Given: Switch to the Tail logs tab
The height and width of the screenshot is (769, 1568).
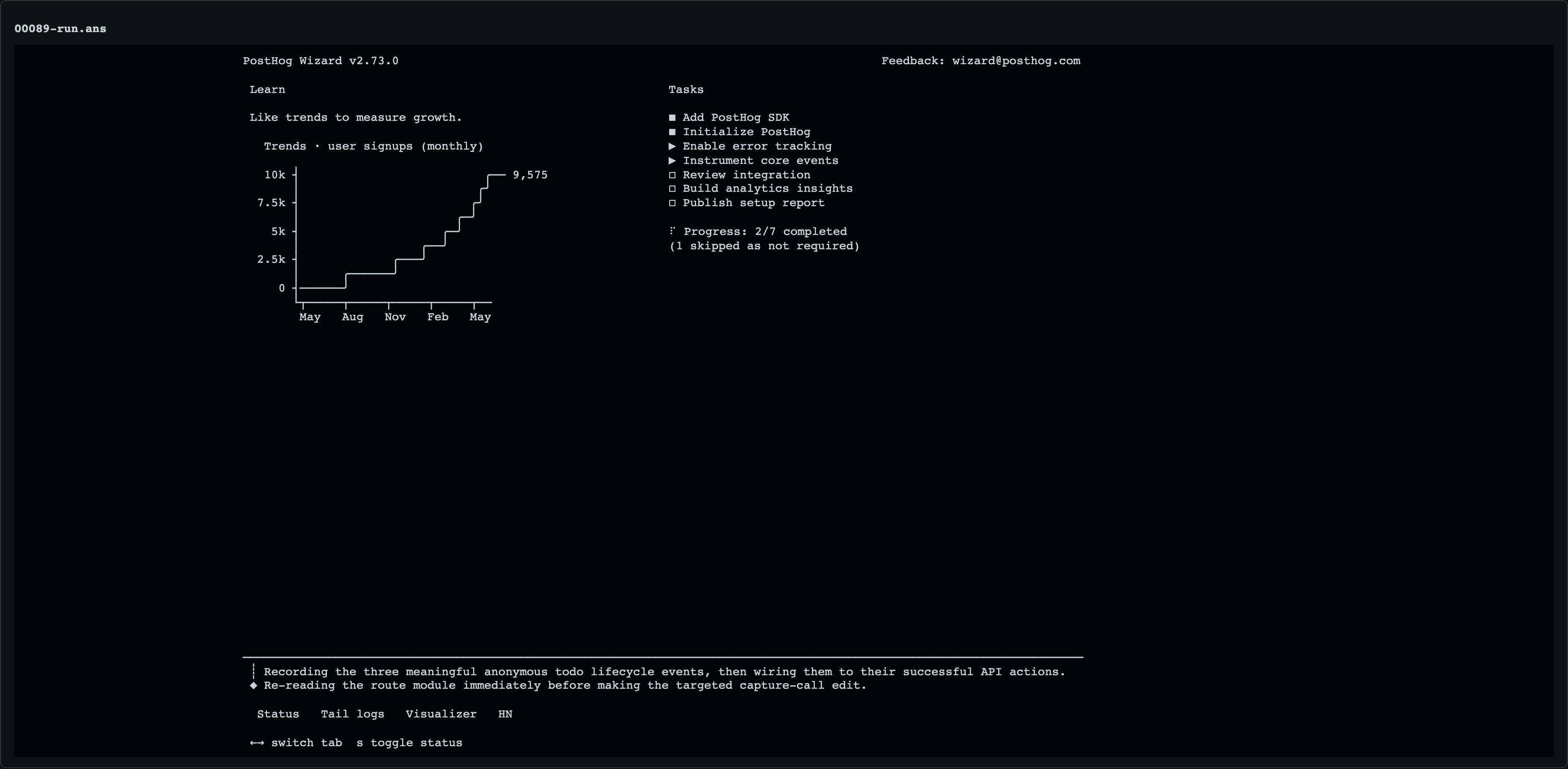Looking at the screenshot, I should click(x=352, y=714).
